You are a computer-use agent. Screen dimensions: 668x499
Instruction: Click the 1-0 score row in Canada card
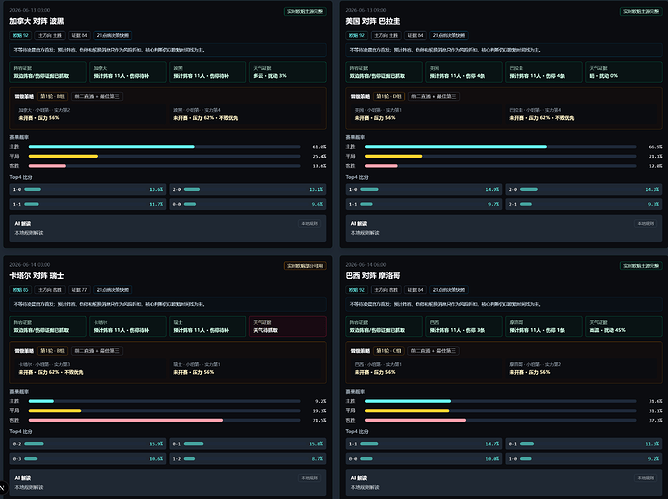pyautogui.click(x=87, y=189)
